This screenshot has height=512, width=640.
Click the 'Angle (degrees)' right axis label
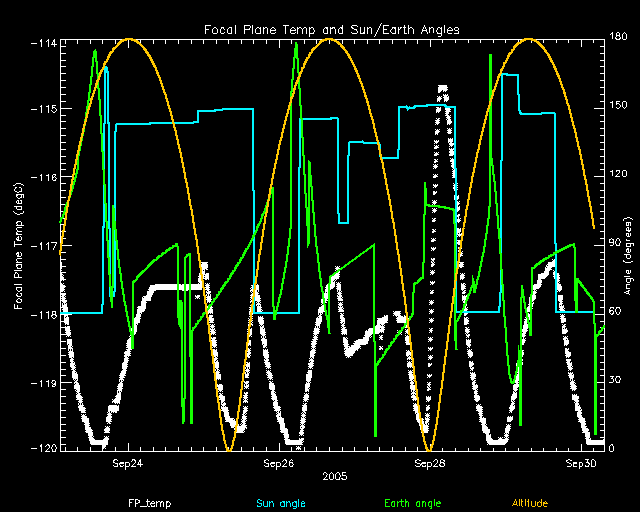(x=625, y=245)
